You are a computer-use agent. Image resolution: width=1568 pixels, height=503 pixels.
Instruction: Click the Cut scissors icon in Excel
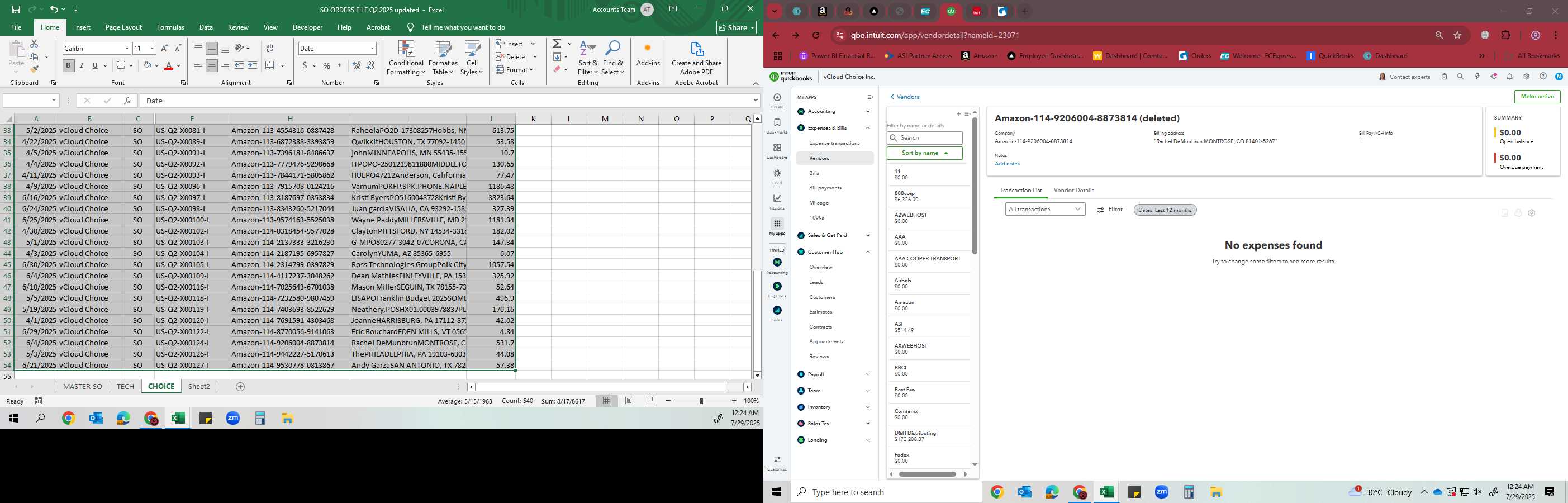click(x=34, y=44)
